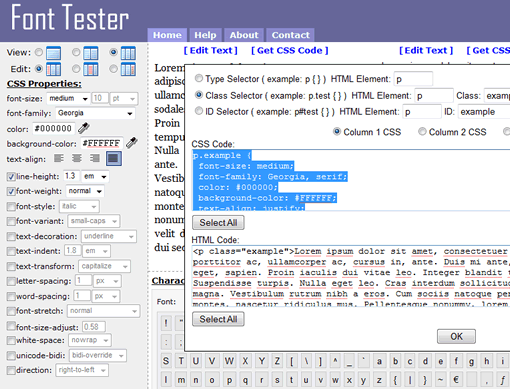Select single-column view layout icon

(53, 53)
